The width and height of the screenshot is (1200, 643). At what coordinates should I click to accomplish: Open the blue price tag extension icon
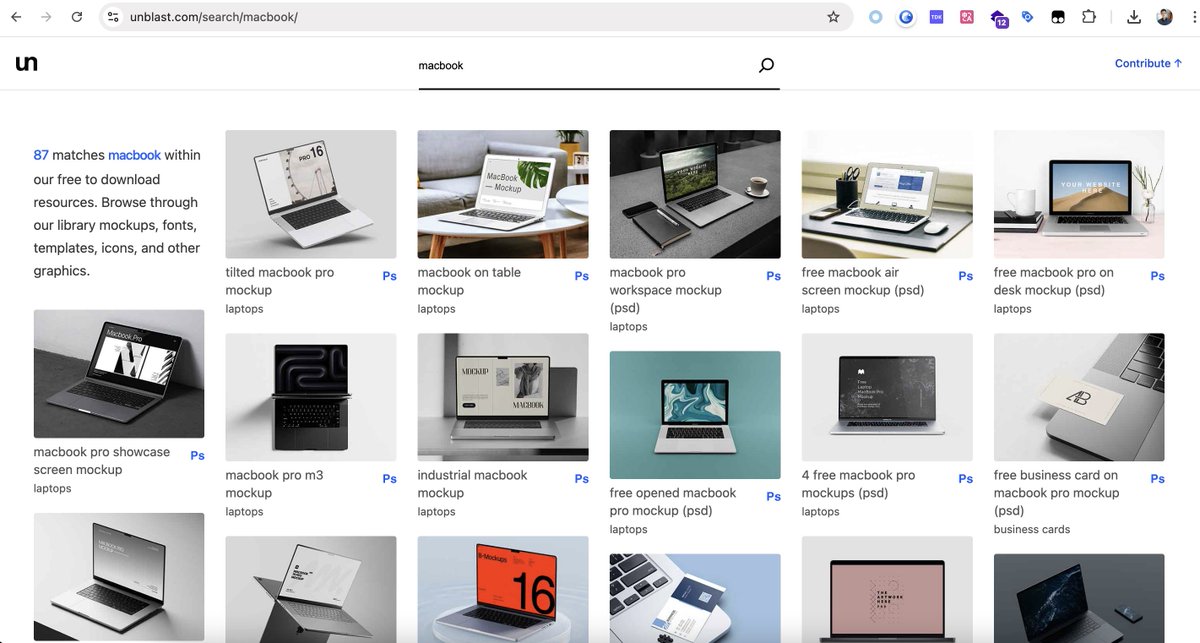(x=1027, y=17)
